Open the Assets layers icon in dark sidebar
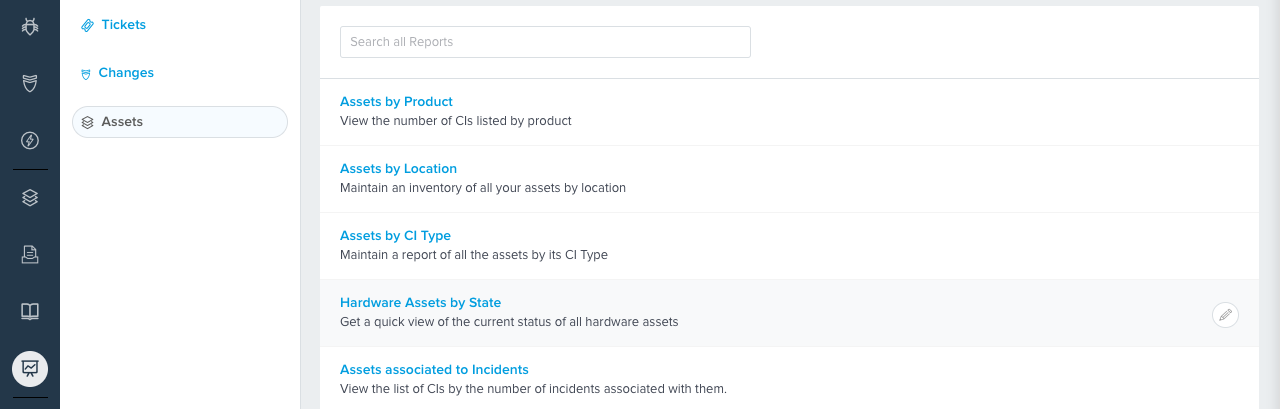The height and width of the screenshot is (409, 1280). click(30, 198)
